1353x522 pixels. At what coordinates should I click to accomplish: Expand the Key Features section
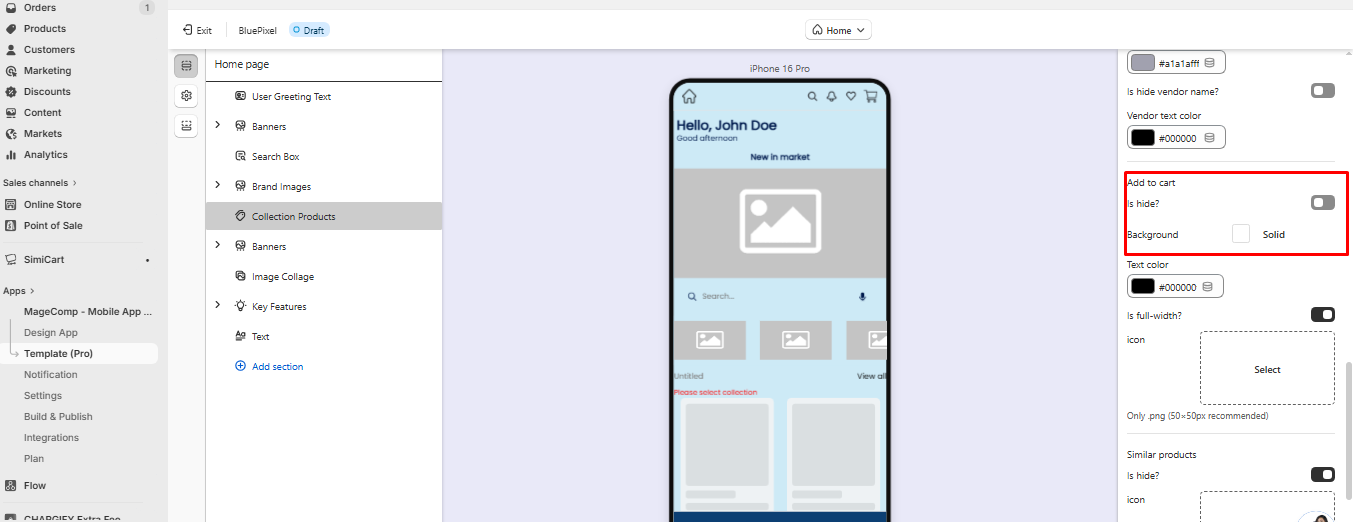point(218,306)
